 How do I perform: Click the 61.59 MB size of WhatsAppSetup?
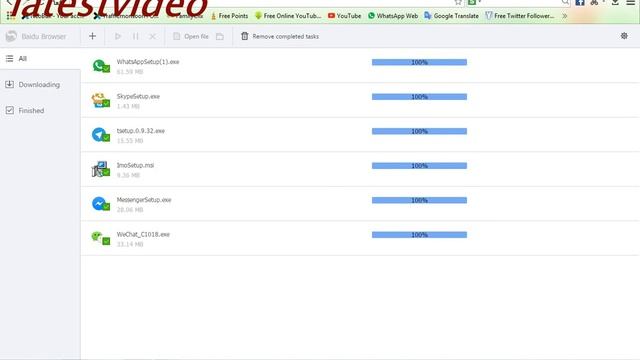pyautogui.click(x=130, y=72)
